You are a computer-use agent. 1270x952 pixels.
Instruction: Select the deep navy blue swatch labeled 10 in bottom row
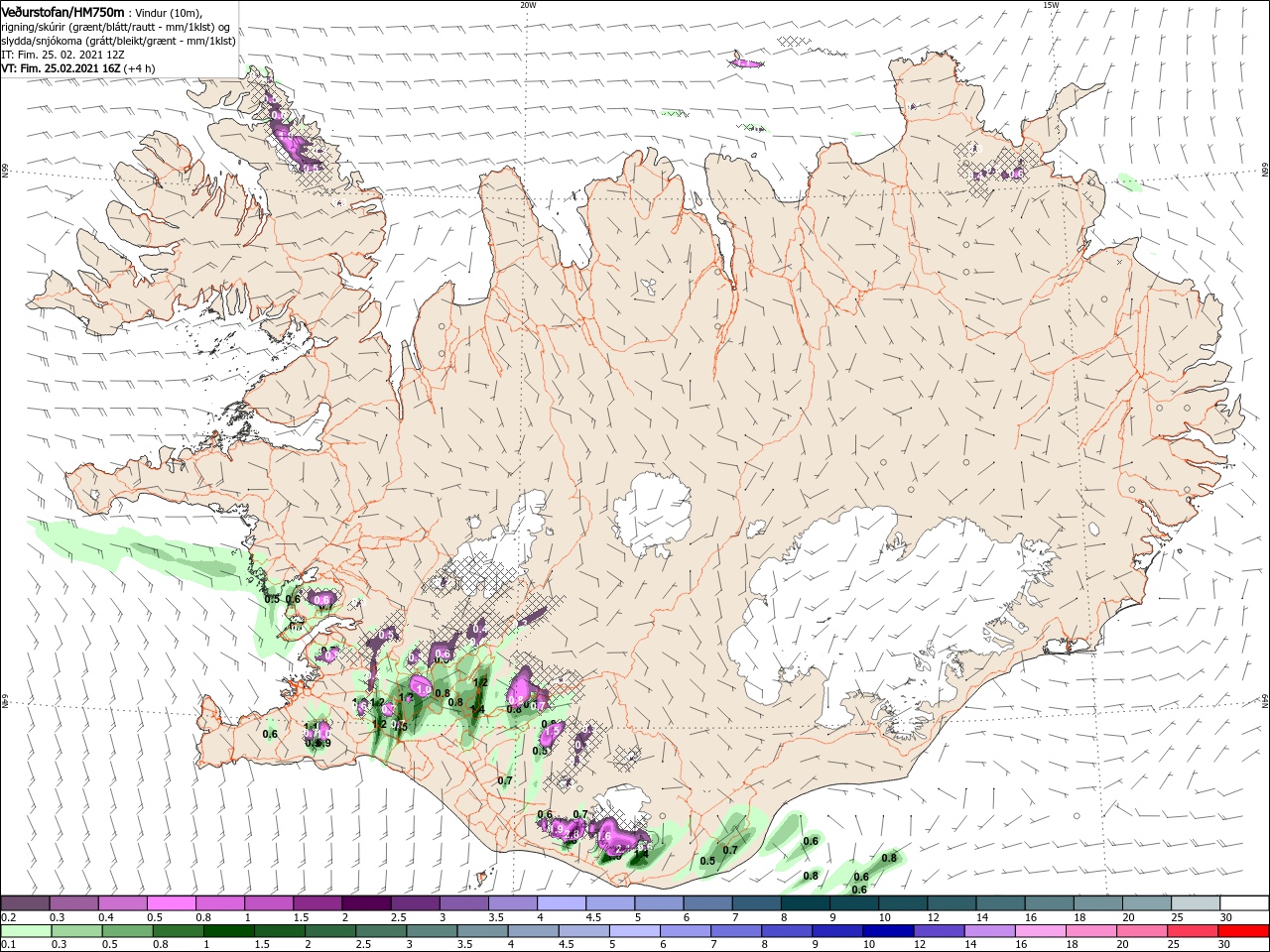pos(889,931)
